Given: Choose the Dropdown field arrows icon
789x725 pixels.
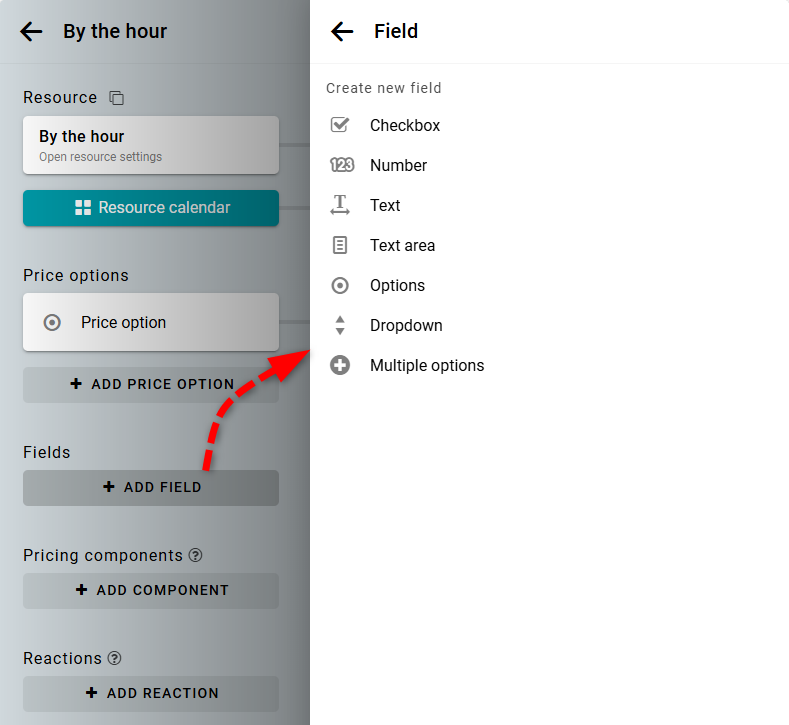Looking at the screenshot, I should (x=340, y=325).
